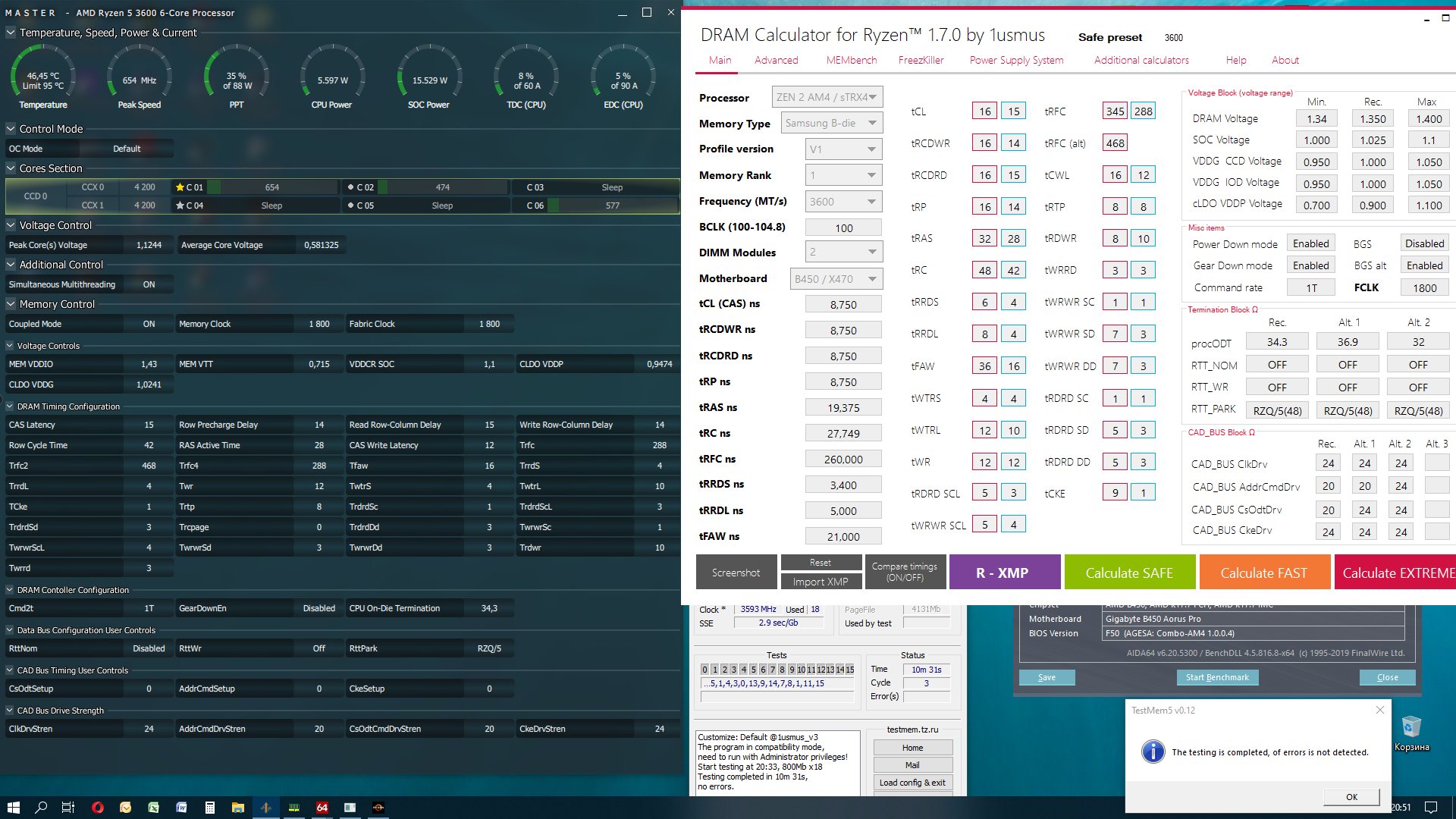Click OK in the TestMem5 dialog
Image resolution: width=1456 pixels, height=819 pixels.
pos(1351,797)
